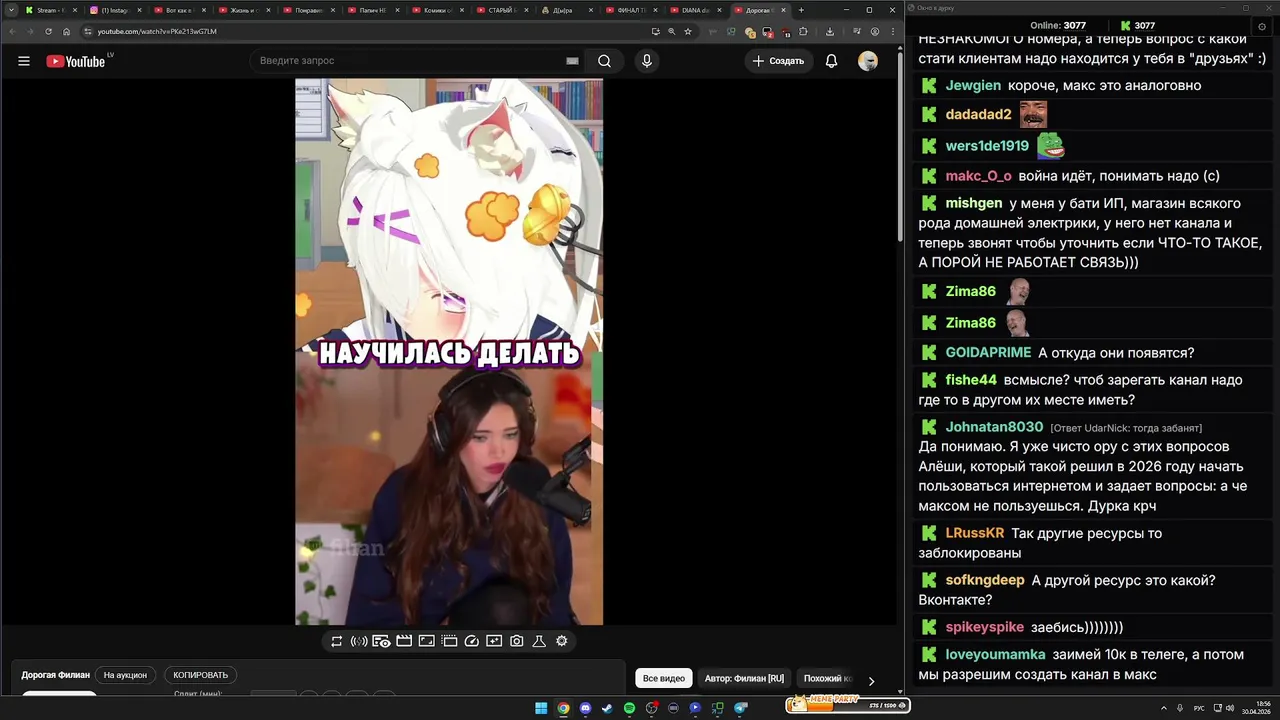Click the Ответ UdarNick reply reference
Image resolution: width=1280 pixels, height=720 pixels.
(x=1126, y=428)
